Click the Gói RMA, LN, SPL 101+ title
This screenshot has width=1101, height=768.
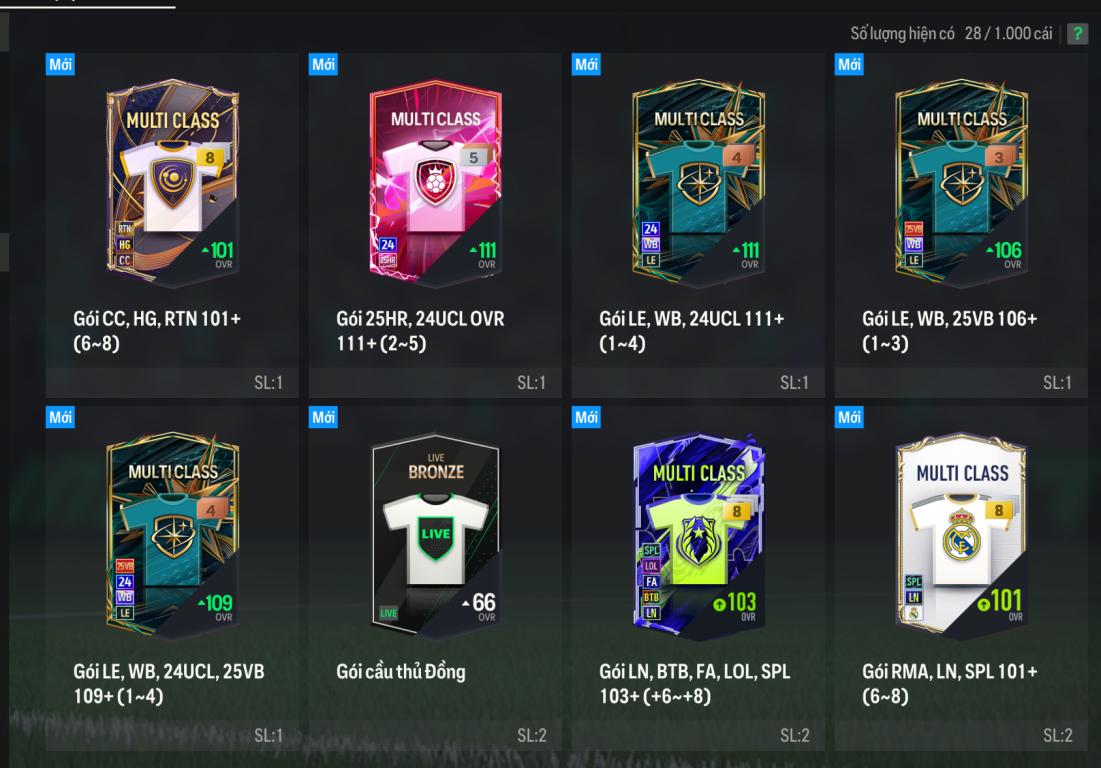click(x=949, y=683)
